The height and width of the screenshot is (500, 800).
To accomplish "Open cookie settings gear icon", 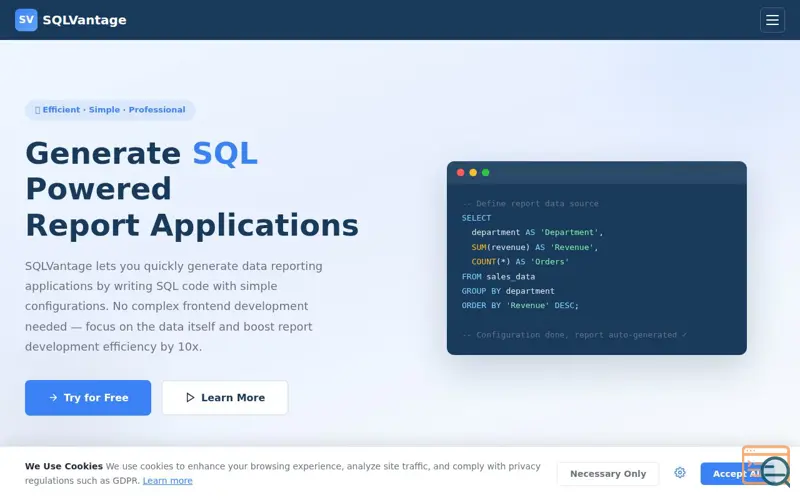I will (680, 473).
